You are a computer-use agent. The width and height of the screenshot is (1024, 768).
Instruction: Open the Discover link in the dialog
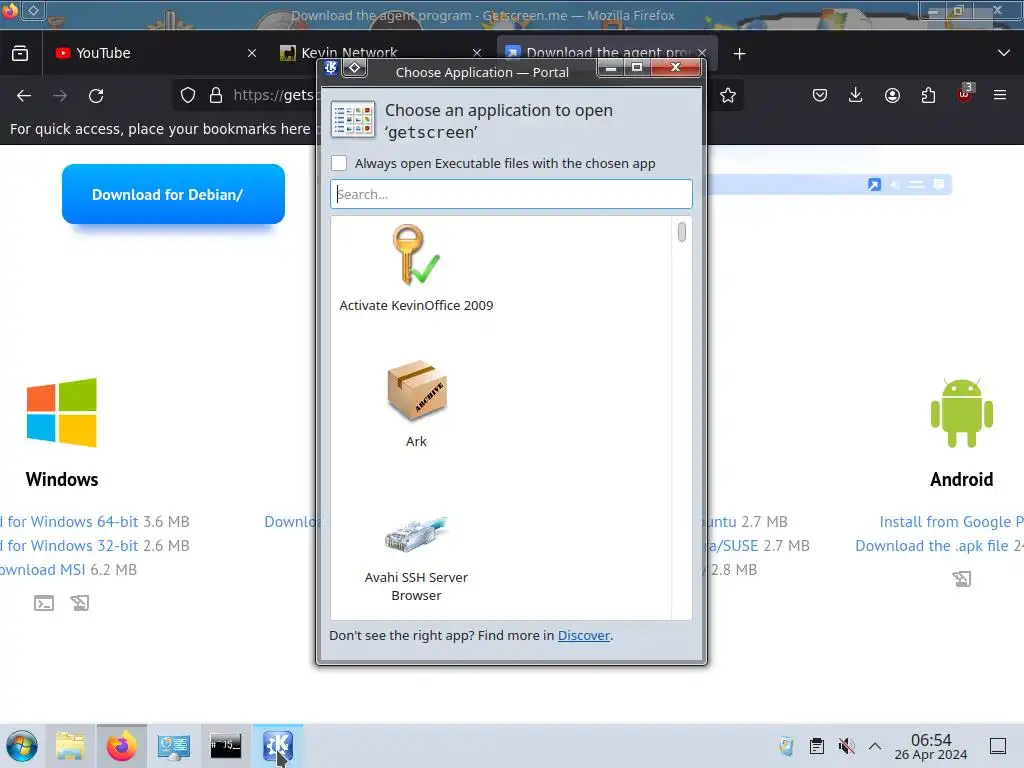(x=583, y=635)
